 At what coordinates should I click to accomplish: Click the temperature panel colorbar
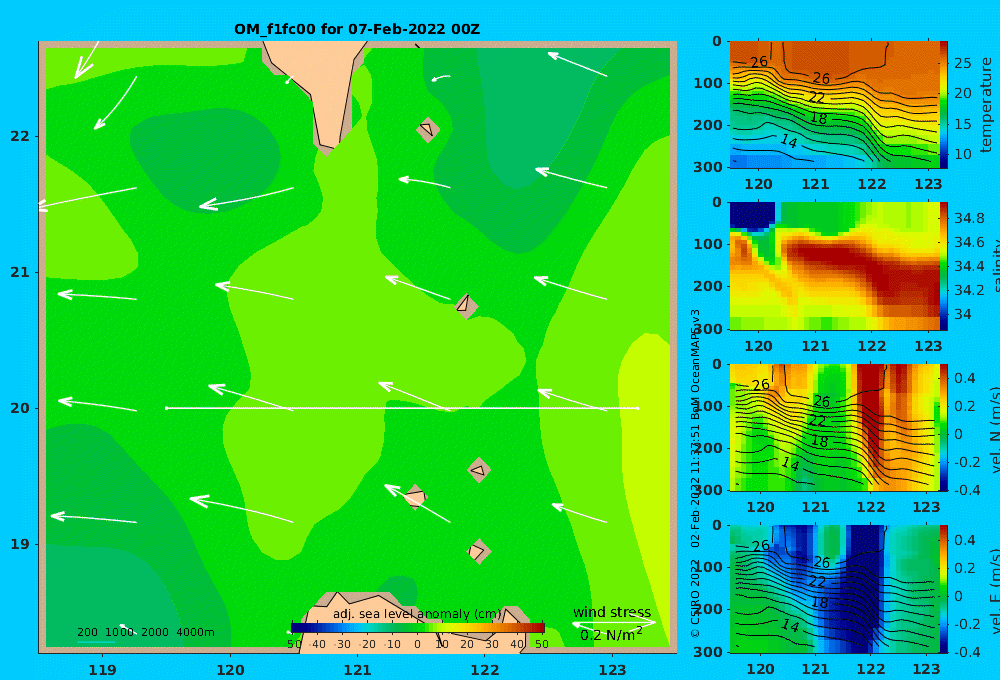coord(944,105)
